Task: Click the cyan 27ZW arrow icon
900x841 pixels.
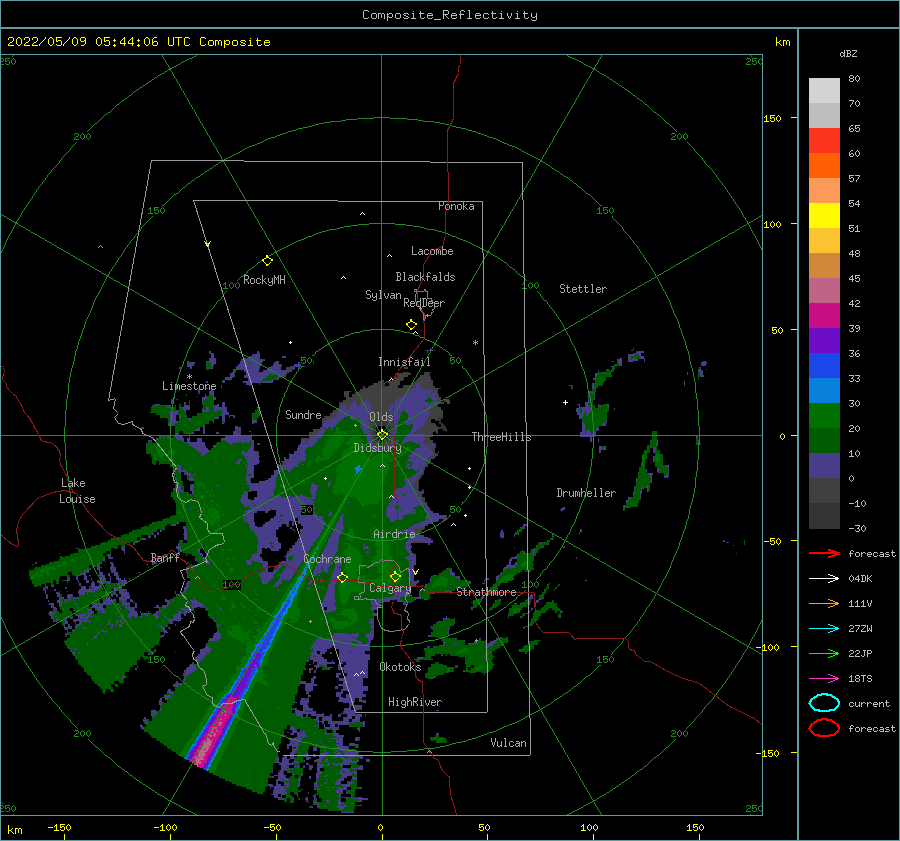Action: (x=824, y=629)
